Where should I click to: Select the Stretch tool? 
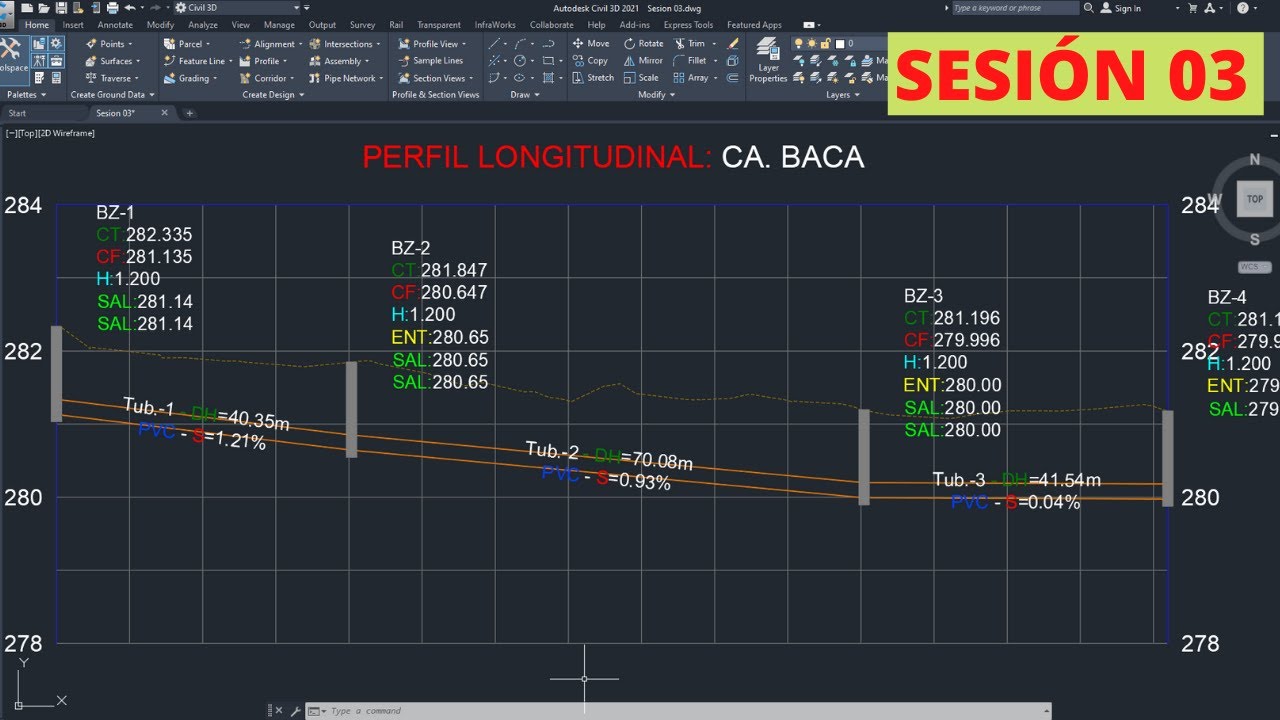pyautogui.click(x=593, y=77)
